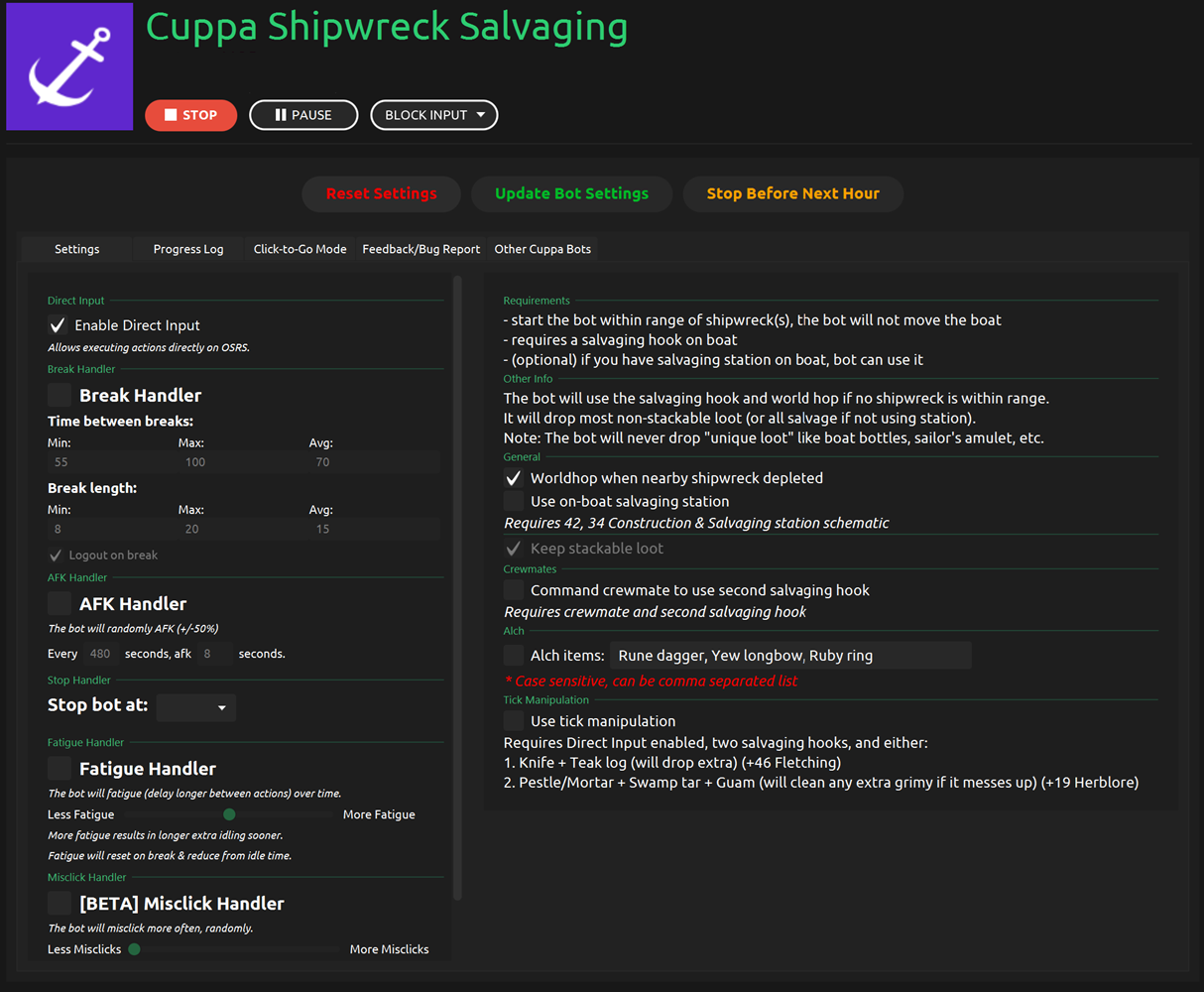View the Other Cuppa Bots tab
The width and height of the screenshot is (1204, 992).
point(542,249)
